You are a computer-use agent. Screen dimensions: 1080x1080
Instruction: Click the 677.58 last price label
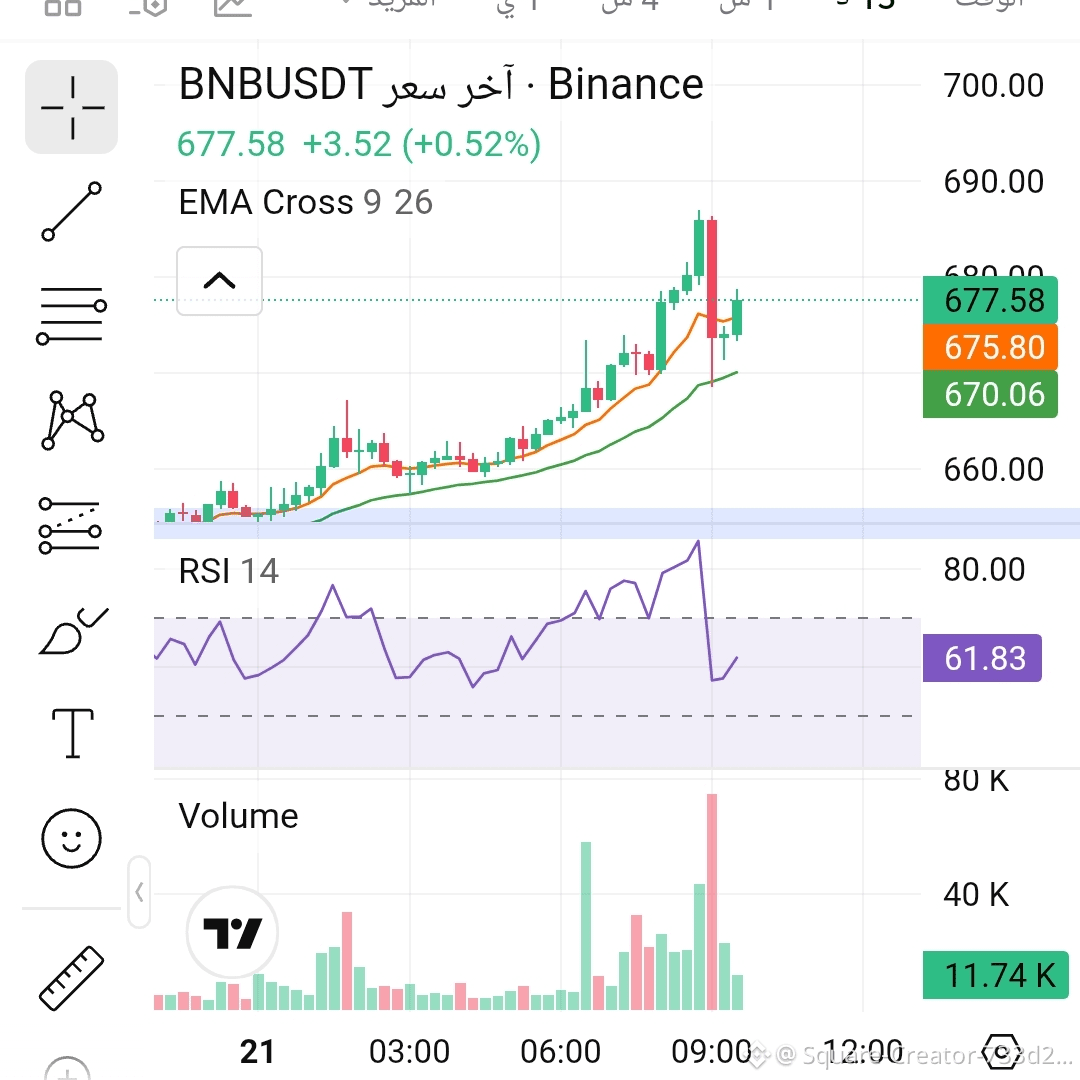(990, 300)
